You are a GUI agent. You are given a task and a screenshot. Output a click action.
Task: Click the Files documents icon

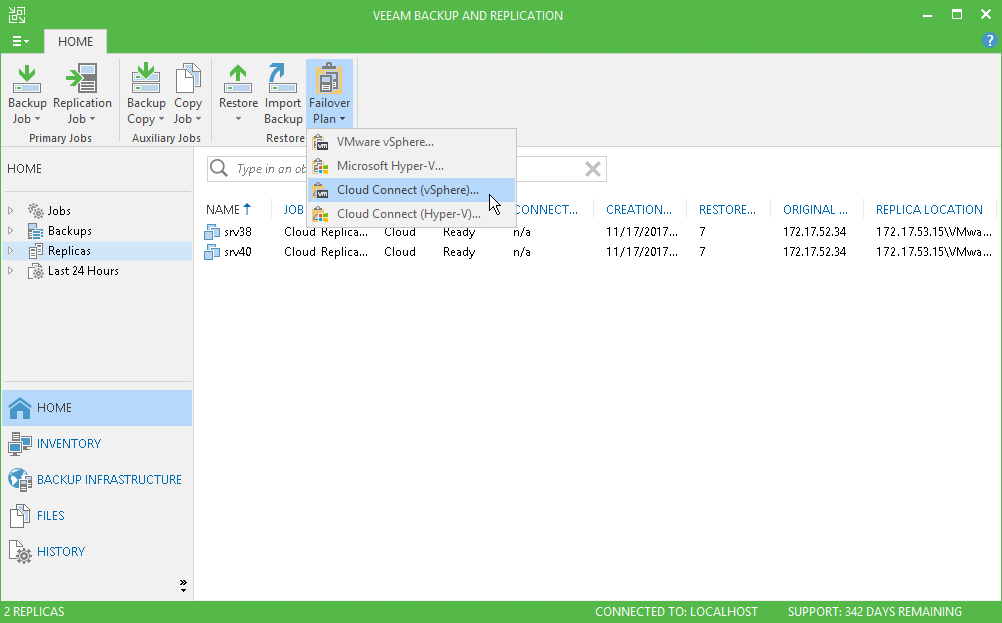click(20, 516)
